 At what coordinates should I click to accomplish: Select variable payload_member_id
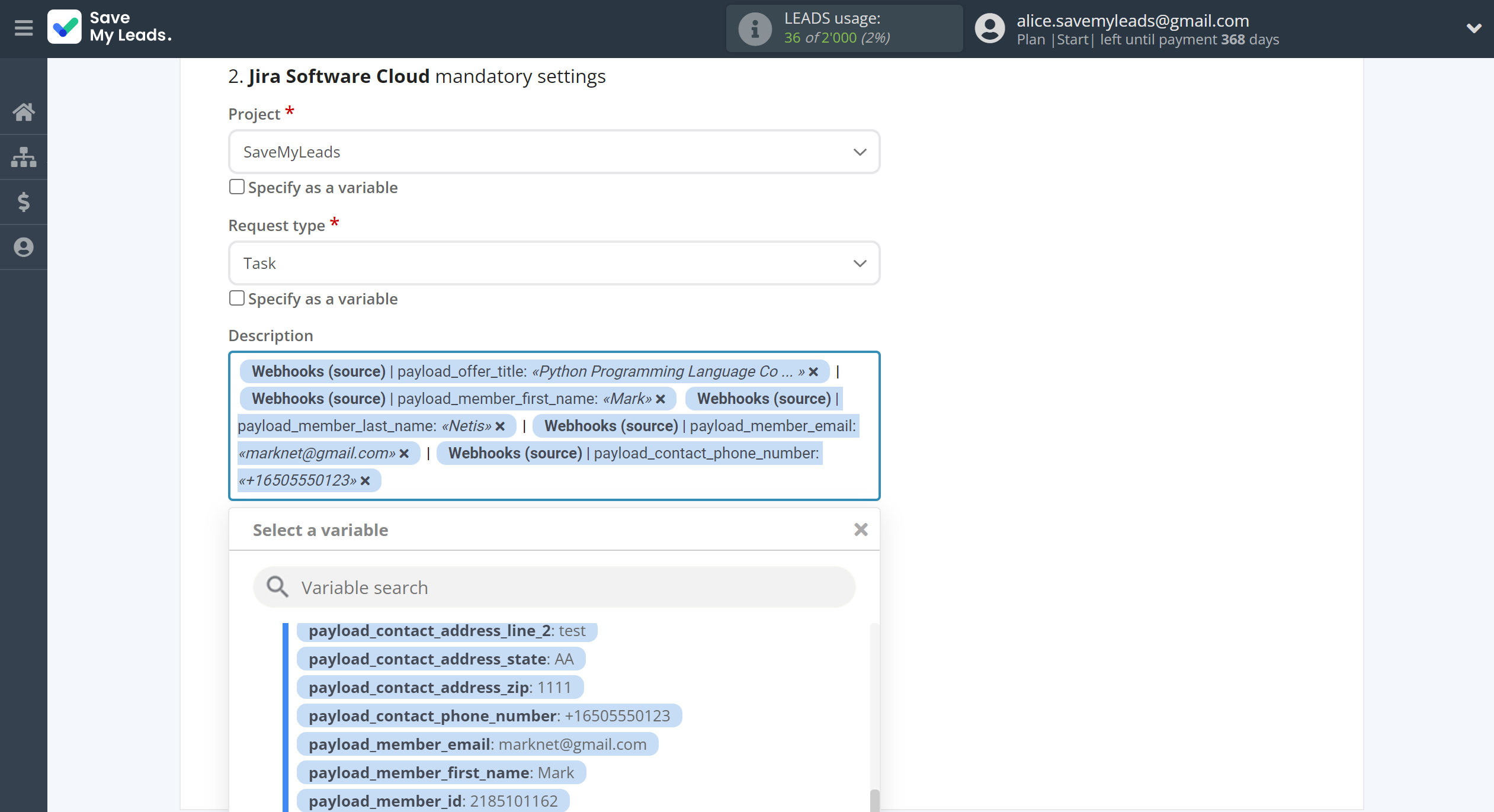pos(433,801)
